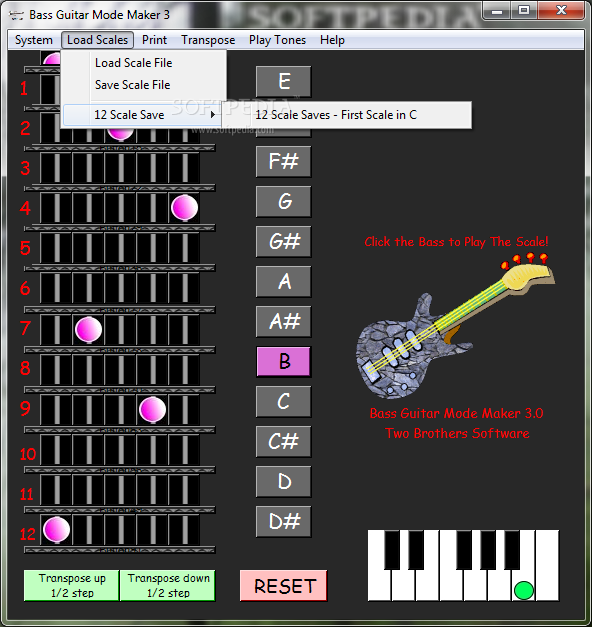Open the Transpose menu

[208, 40]
